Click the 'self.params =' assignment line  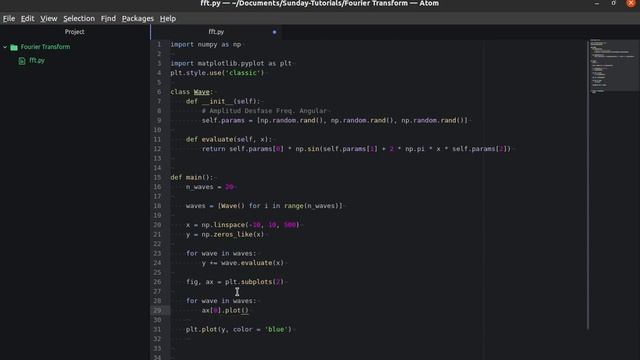click(x=335, y=120)
